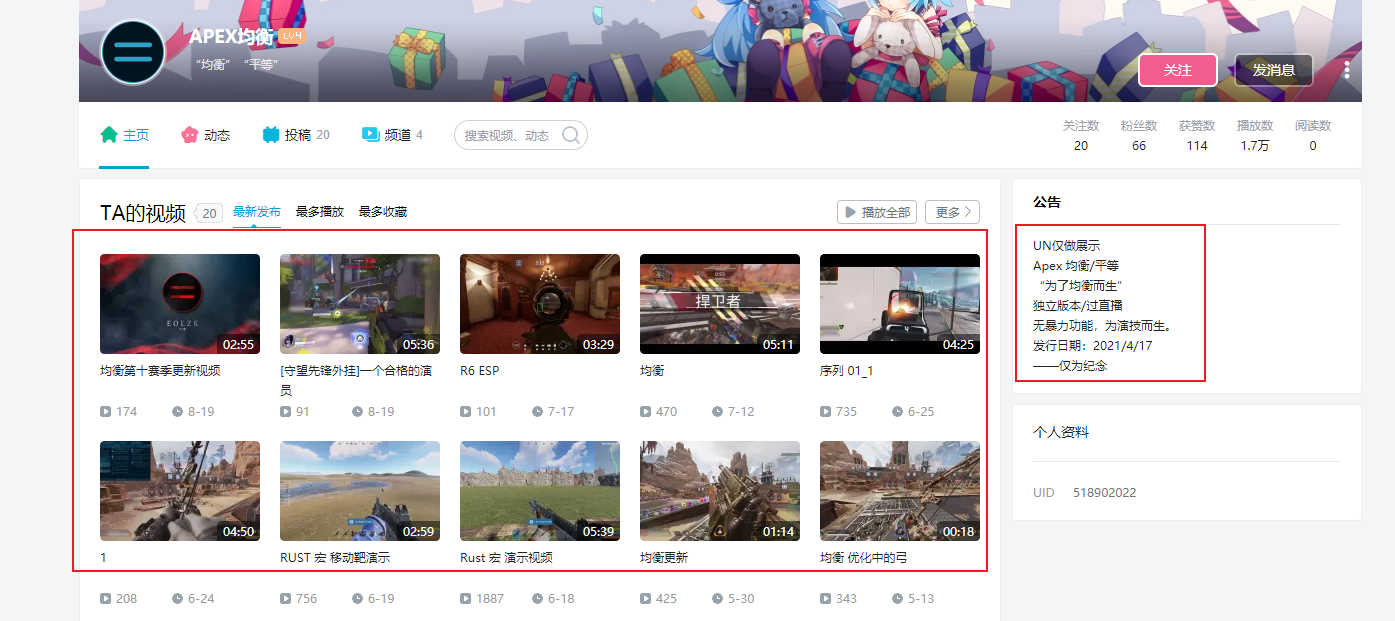1395x621 pixels.
Task: Open 均衡更新 video thumbnail
Action: (720, 491)
